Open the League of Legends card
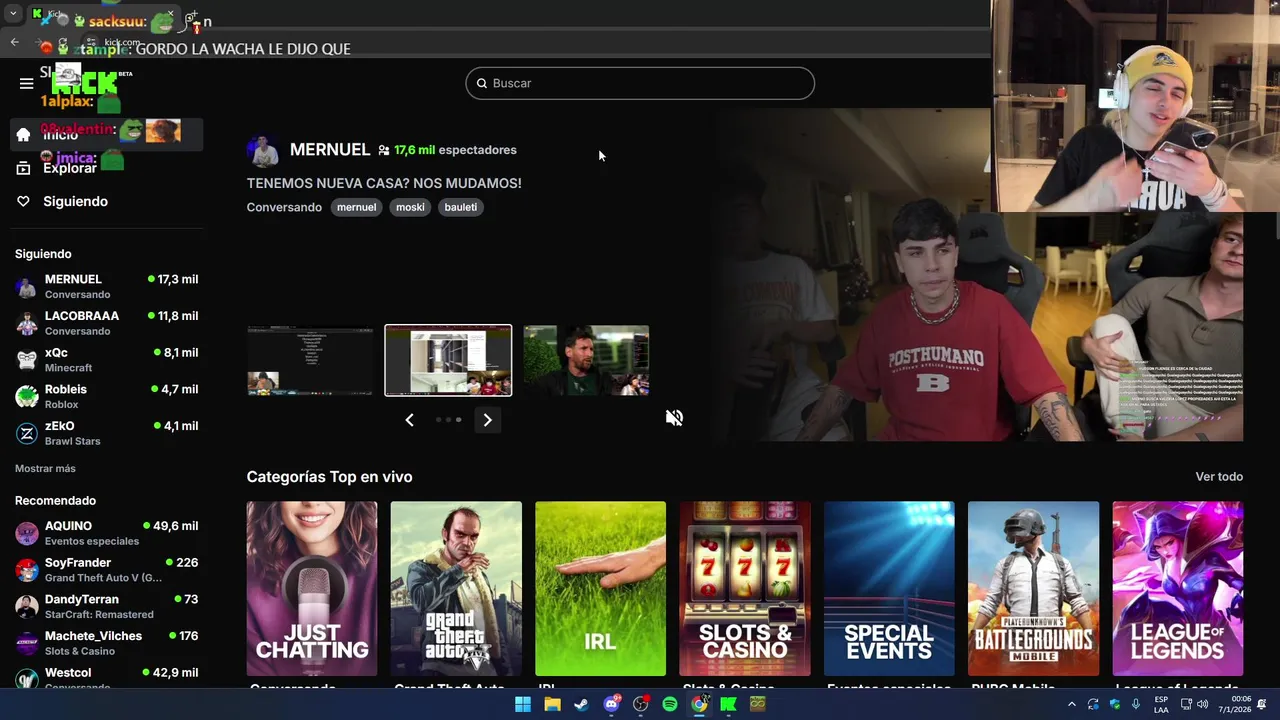The width and height of the screenshot is (1280, 720). click(x=1178, y=588)
